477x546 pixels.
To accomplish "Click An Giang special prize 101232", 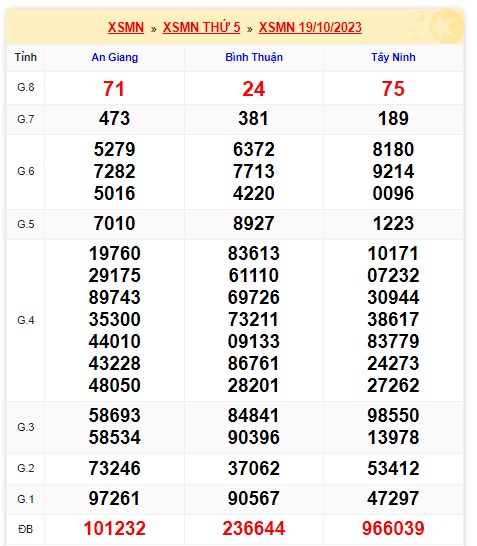I will [115, 528].
